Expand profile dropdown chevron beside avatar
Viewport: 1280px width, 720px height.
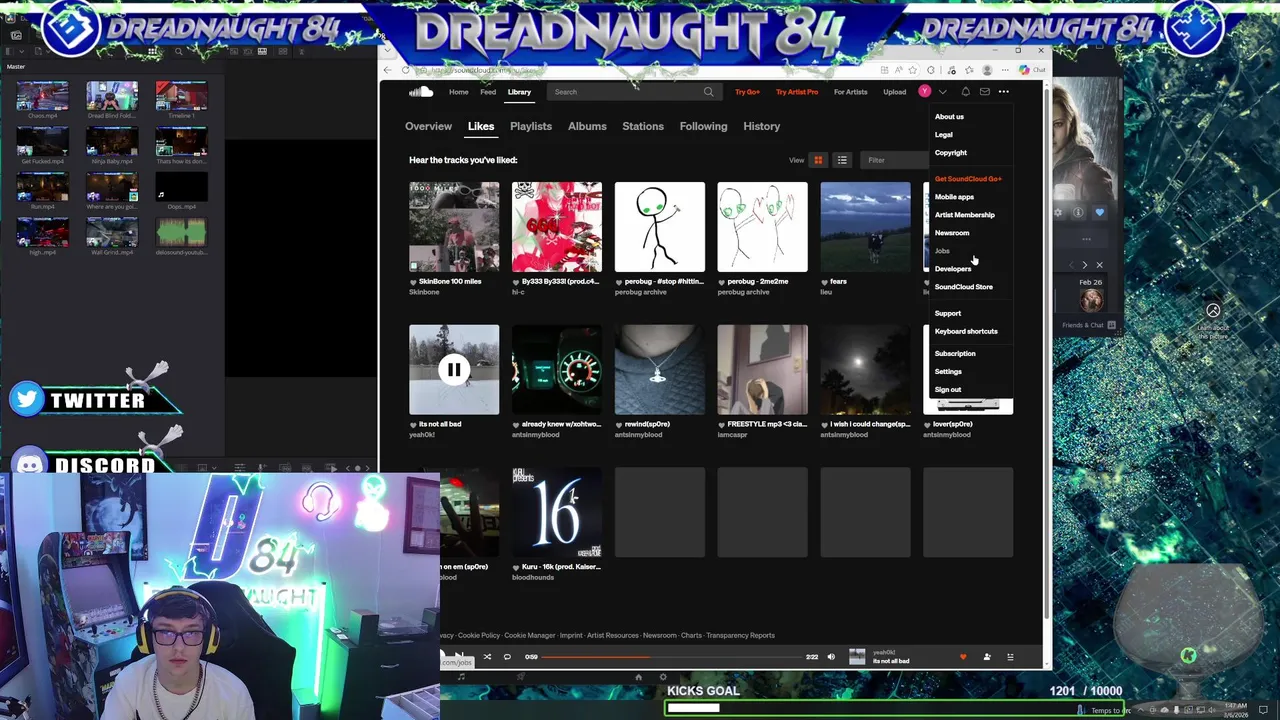coord(942,92)
